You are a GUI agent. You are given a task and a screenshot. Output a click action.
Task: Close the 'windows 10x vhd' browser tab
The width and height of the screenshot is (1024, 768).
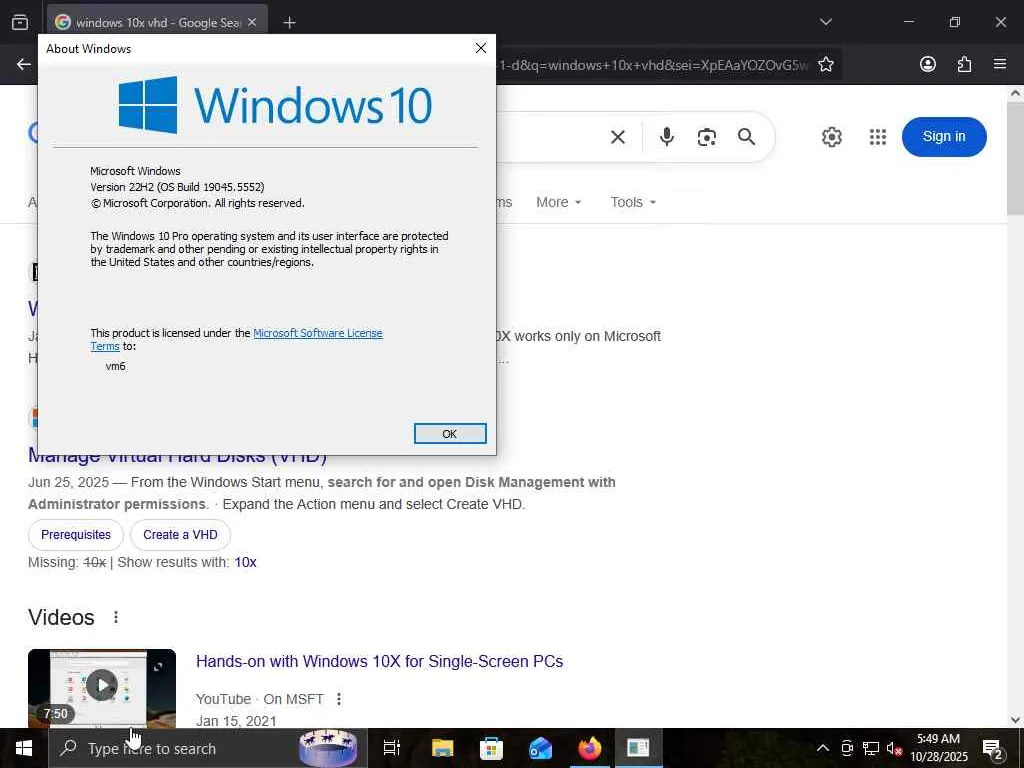(x=252, y=22)
